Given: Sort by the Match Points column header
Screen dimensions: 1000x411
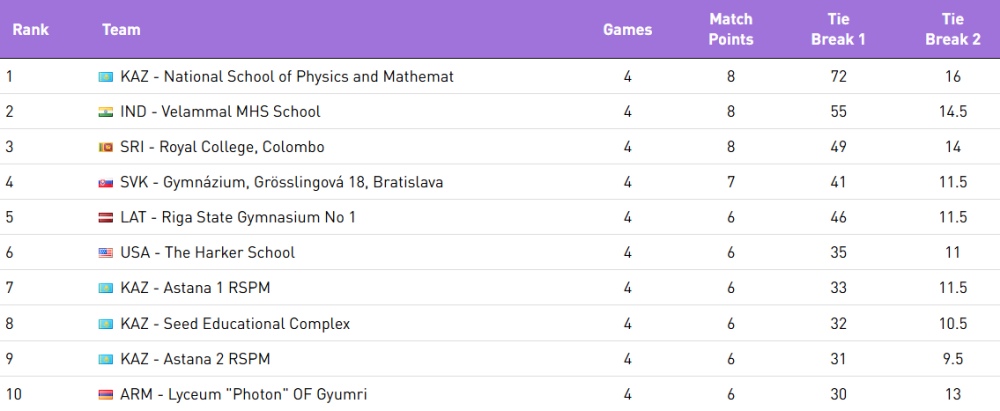Looking at the screenshot, I should [731, 29].
